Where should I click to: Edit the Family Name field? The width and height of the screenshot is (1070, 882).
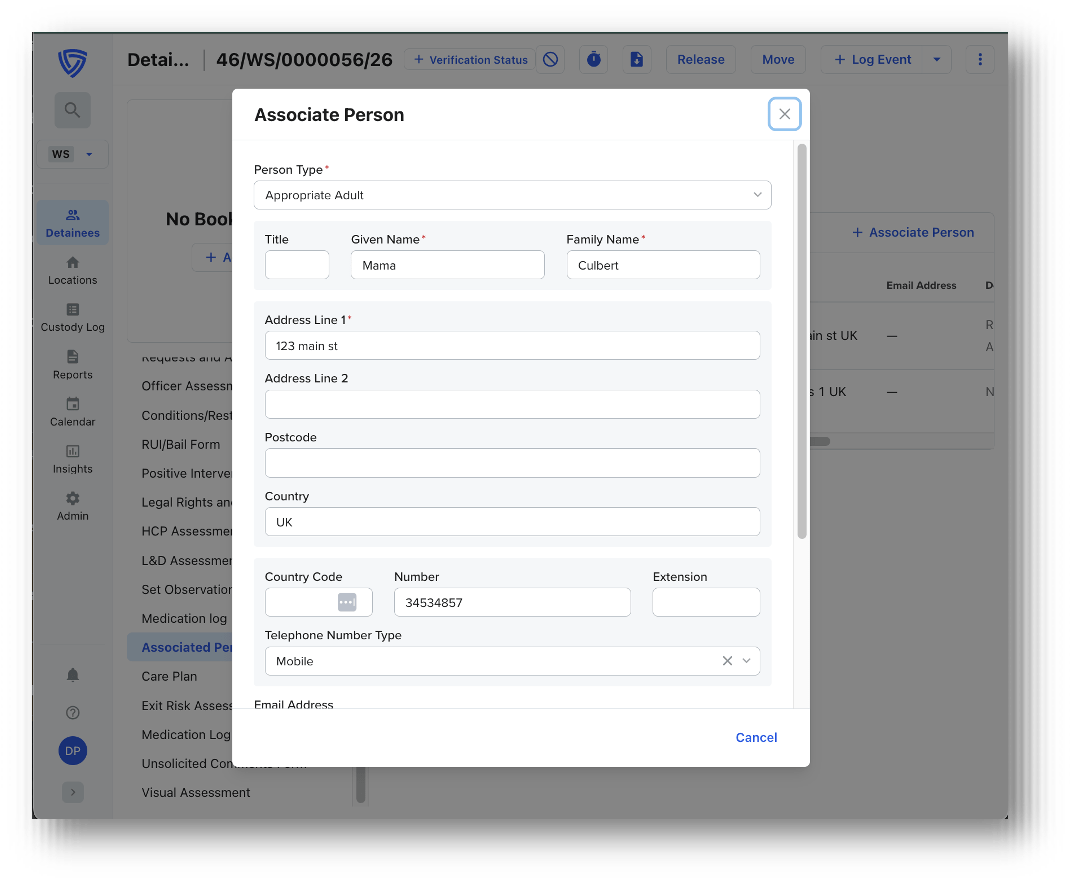663,265
